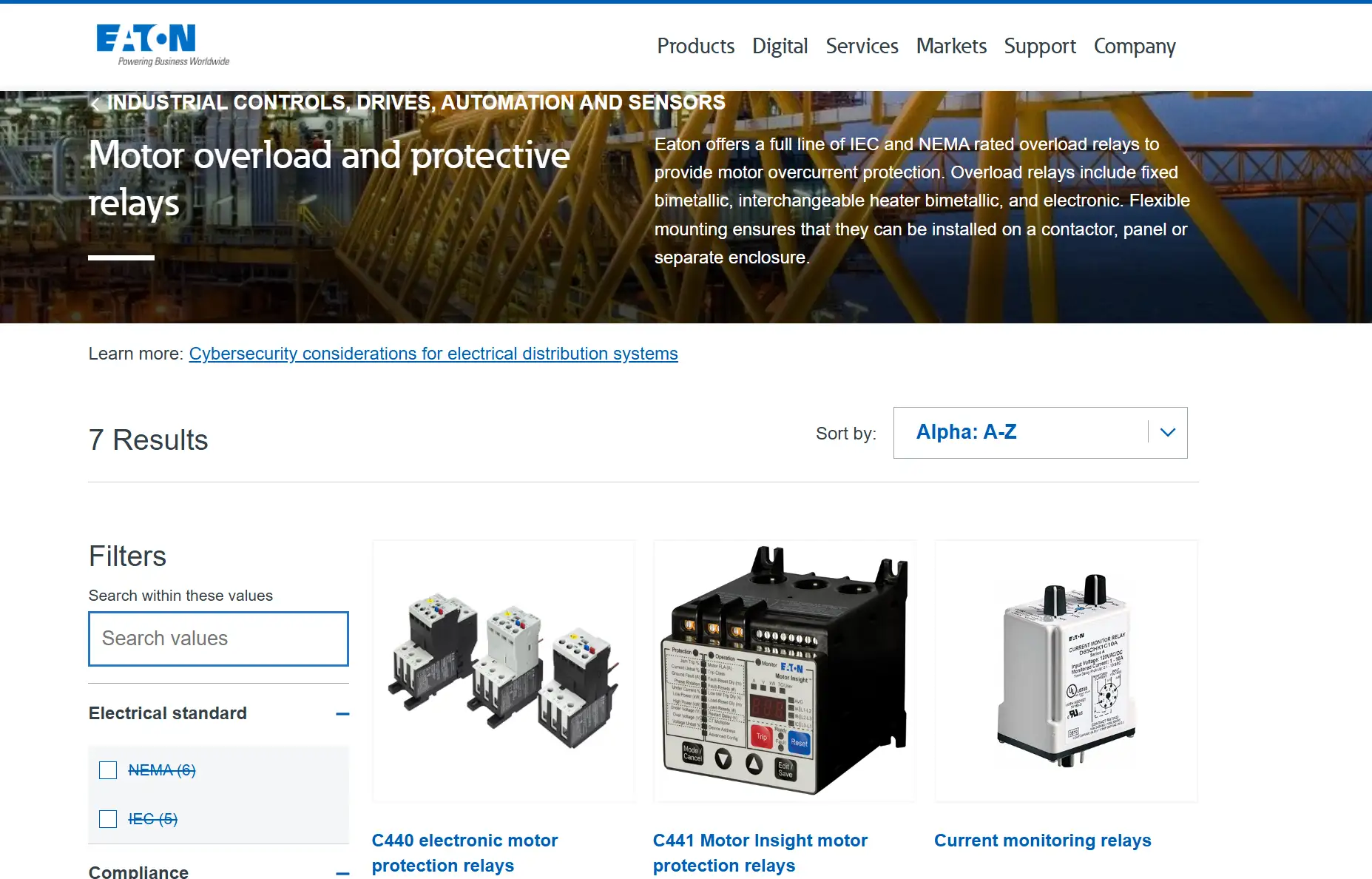Collapse the Compliance filter section

[x=342, y=873]
